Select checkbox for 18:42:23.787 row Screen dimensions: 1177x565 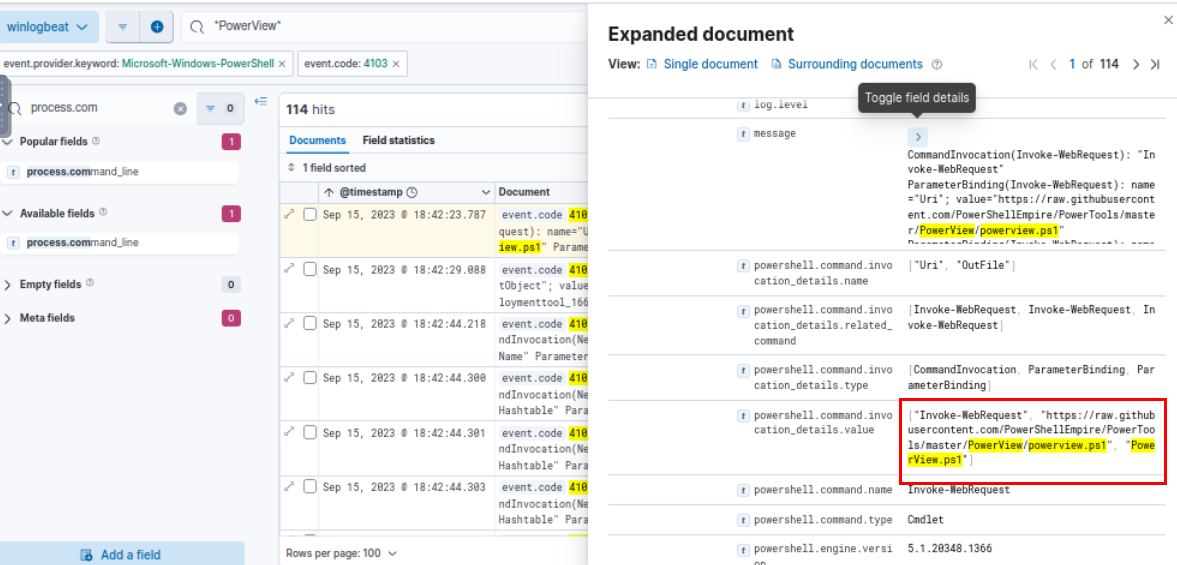pyautogui.click(x=310, y=214)
